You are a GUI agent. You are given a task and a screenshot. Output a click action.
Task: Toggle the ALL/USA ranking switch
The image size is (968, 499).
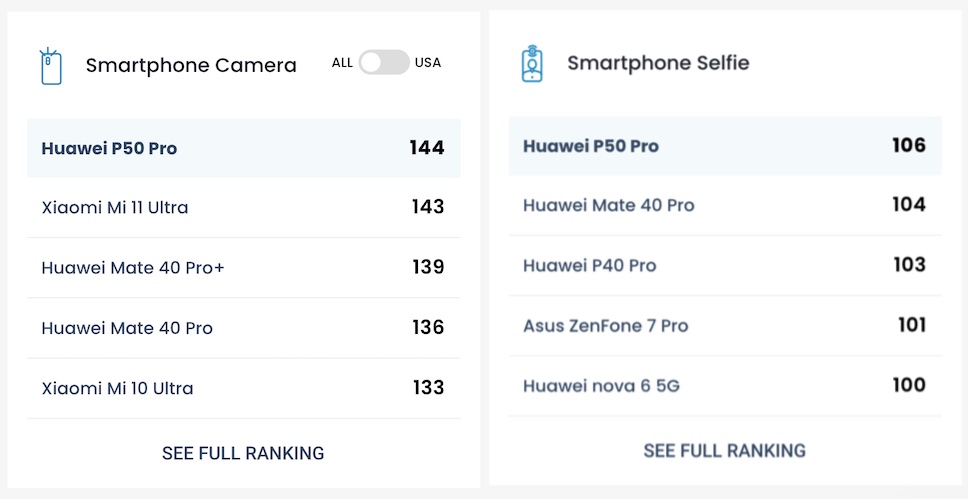(384, 63)
